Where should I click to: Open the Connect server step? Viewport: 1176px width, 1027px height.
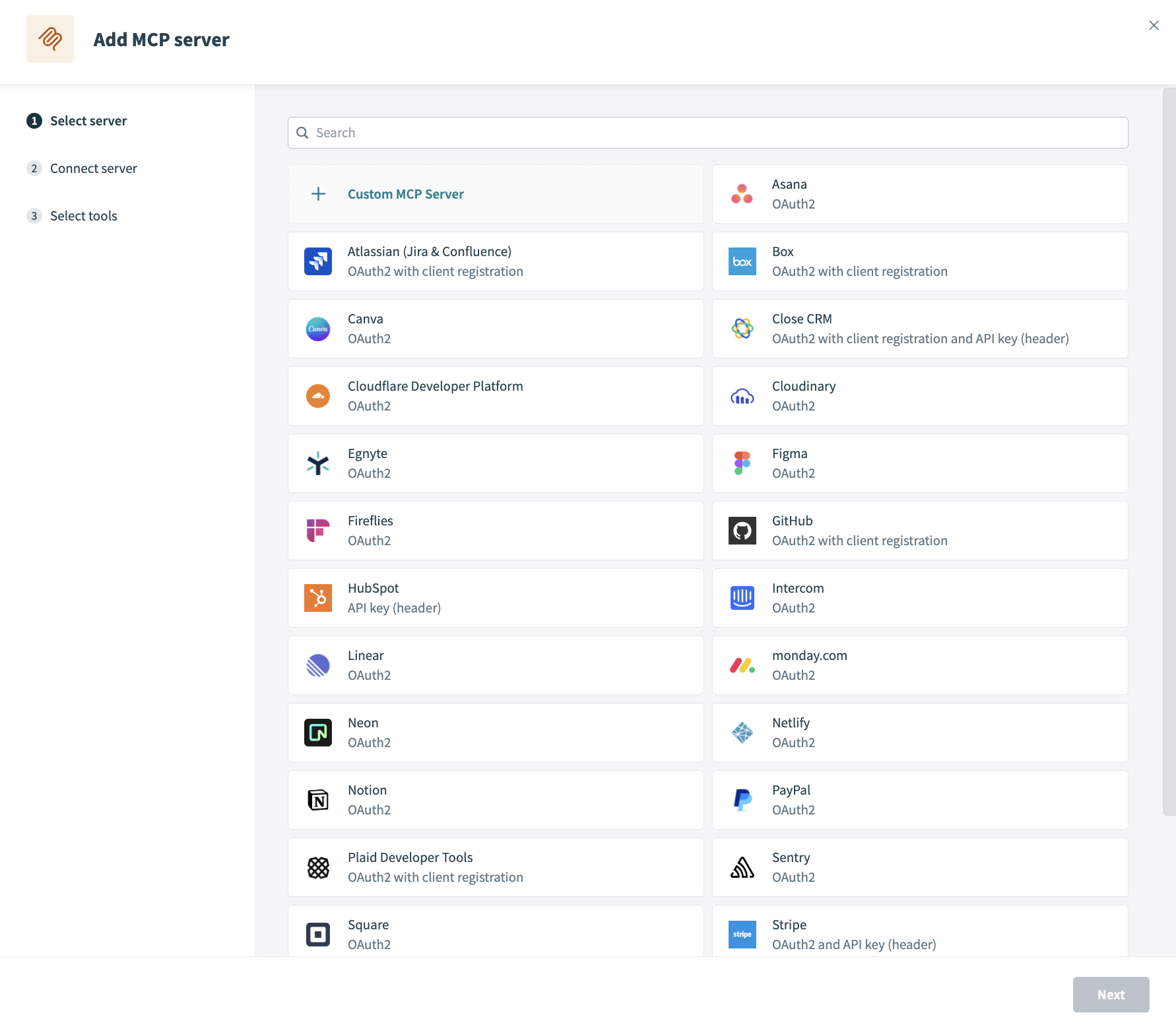pyautogui.click(x=93, y=168)
